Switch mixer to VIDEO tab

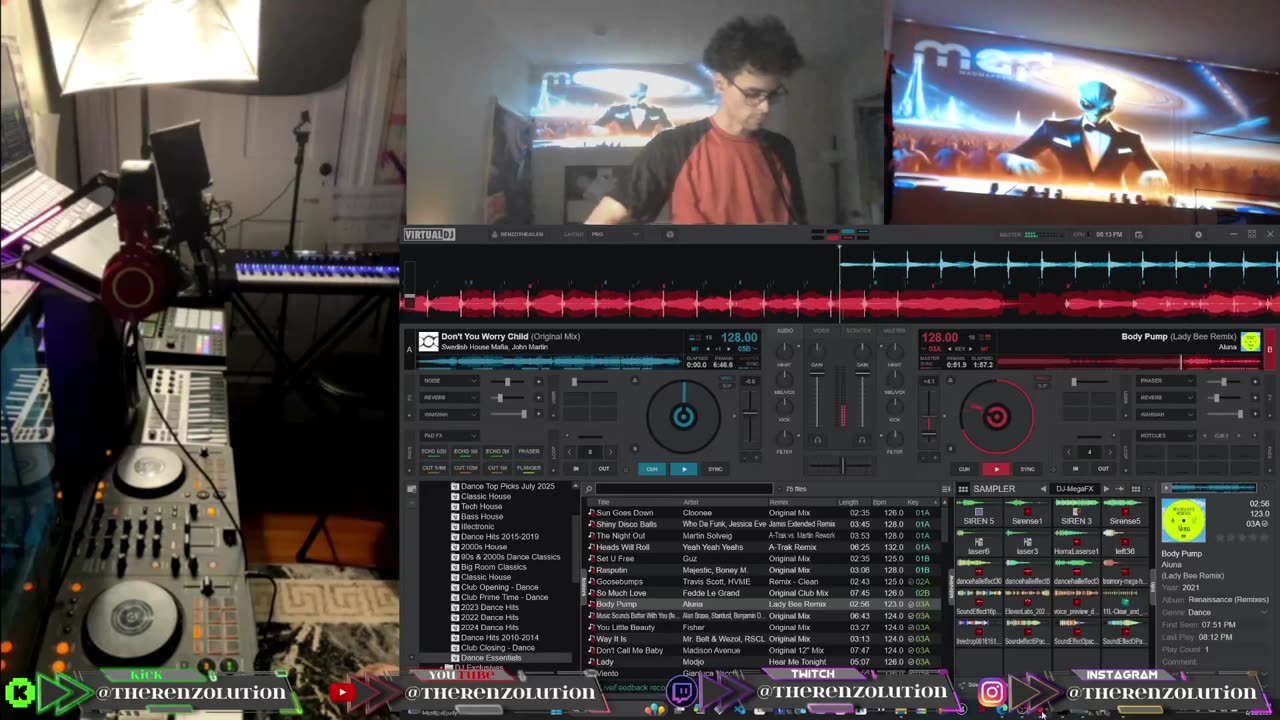821,330
